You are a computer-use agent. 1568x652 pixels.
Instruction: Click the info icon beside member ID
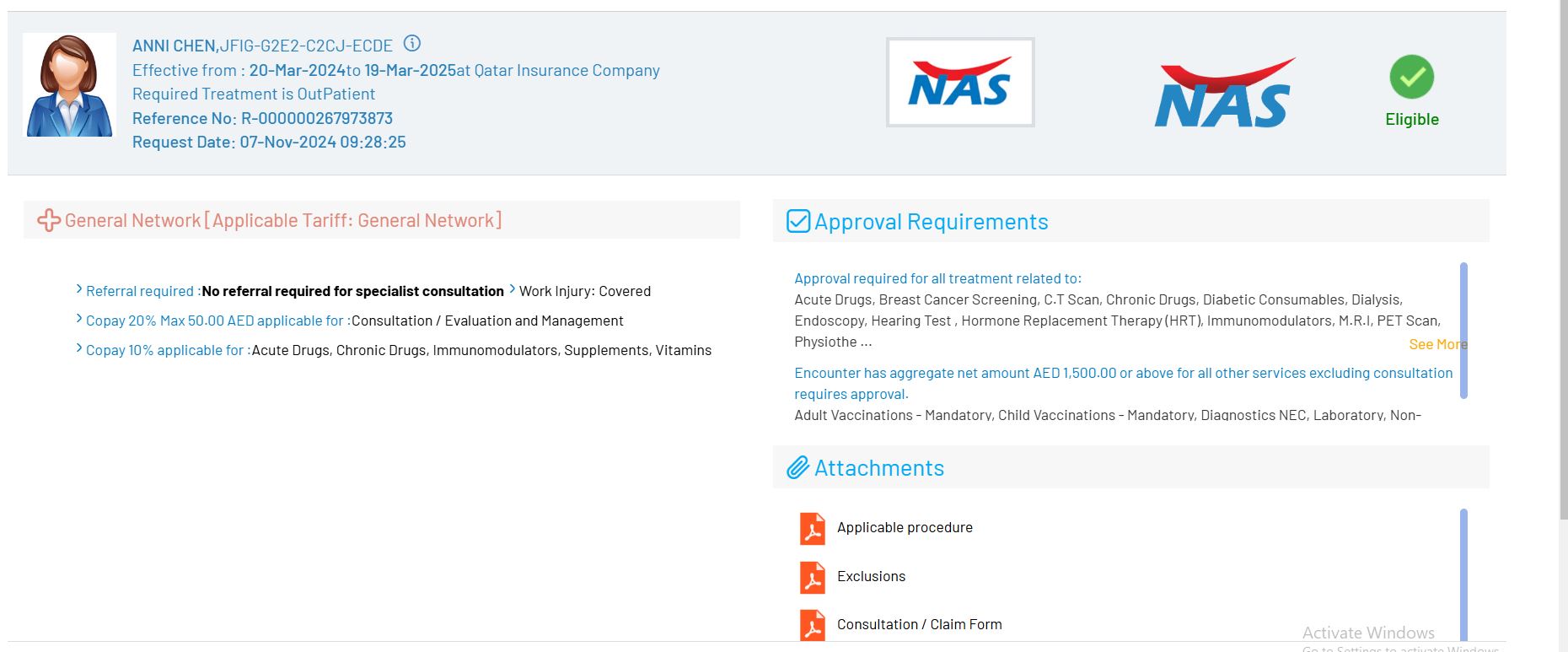(x=411, y=44)
